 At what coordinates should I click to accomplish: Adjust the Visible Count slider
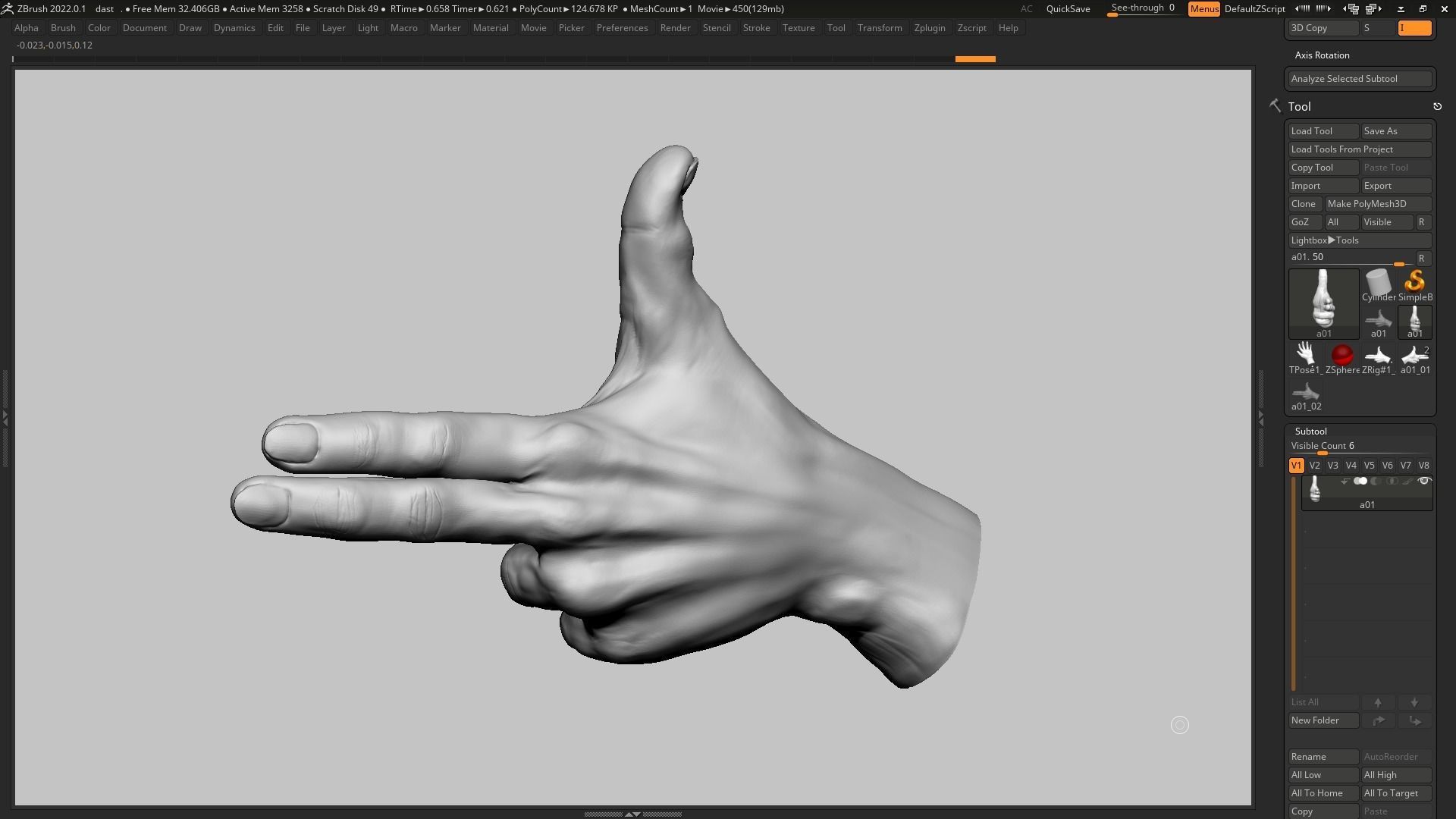1360,447
